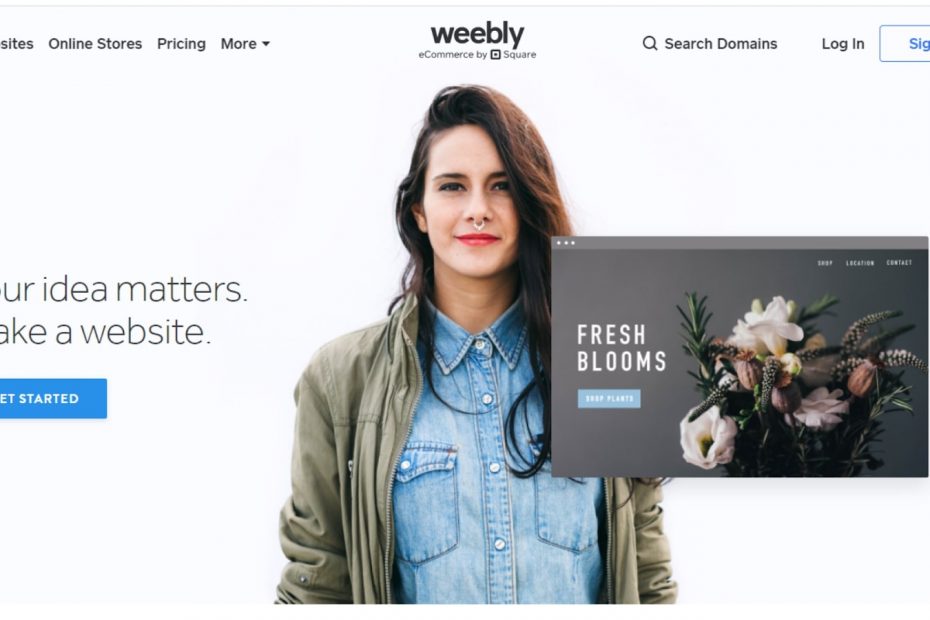Click CONTACT in the preview site nav

[x=899, y=262]
